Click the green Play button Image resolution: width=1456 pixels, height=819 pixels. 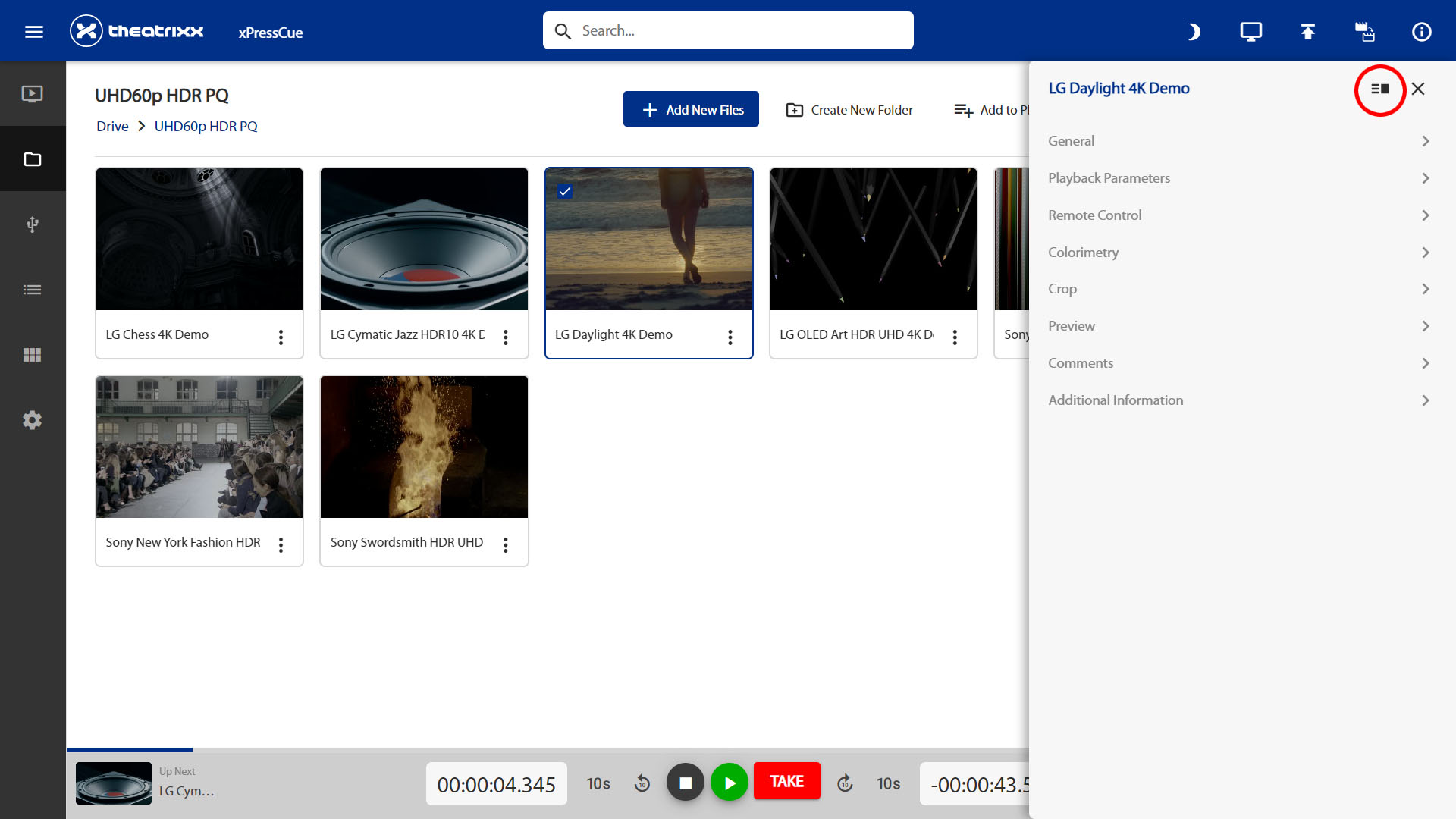pos(730,783)
